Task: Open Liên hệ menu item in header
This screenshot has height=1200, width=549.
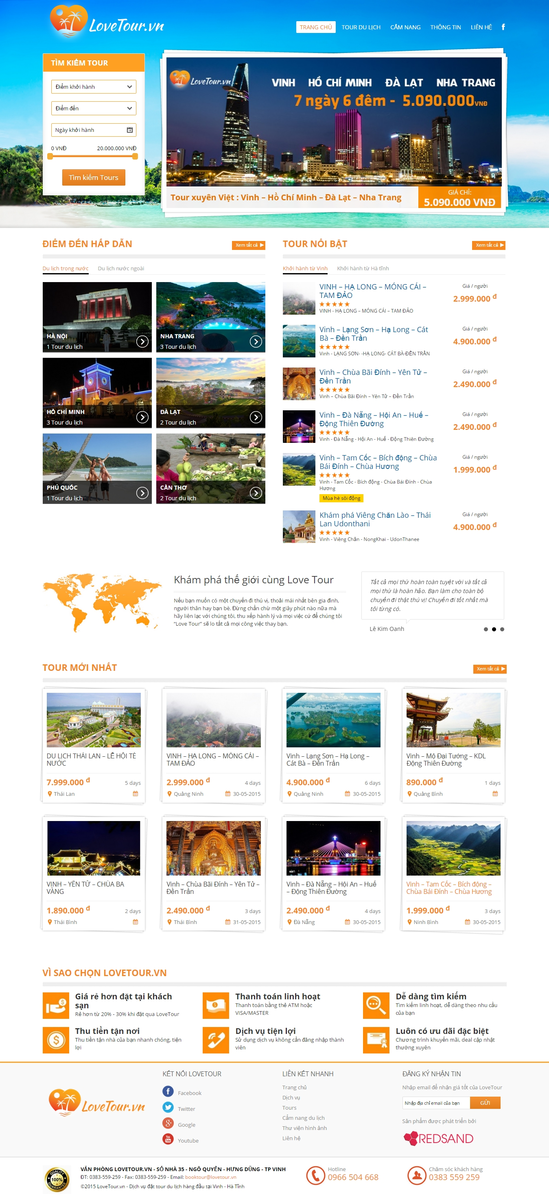Action: click(x=482, y=28)
